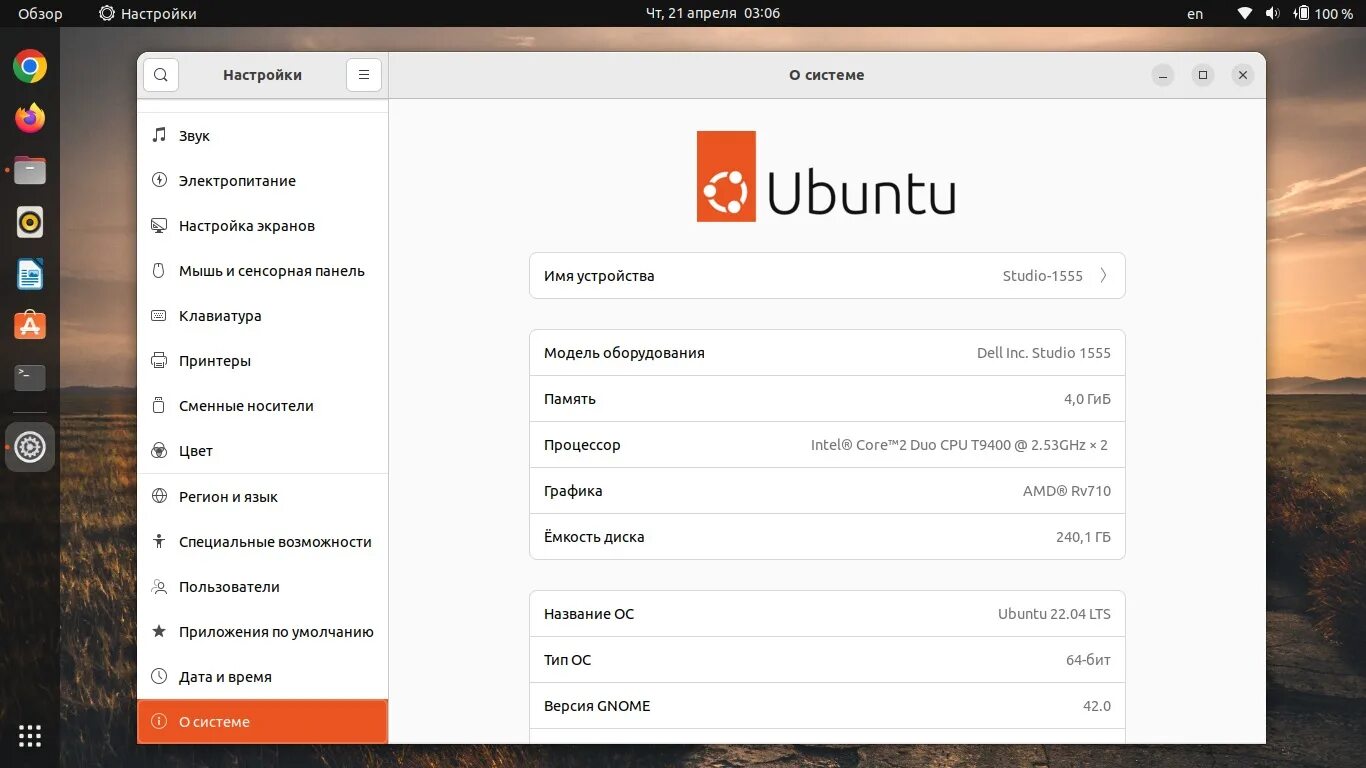Open the Пользователи panel
The height and width of the screenshot is (768, 1366).
(x=262, y=586)
